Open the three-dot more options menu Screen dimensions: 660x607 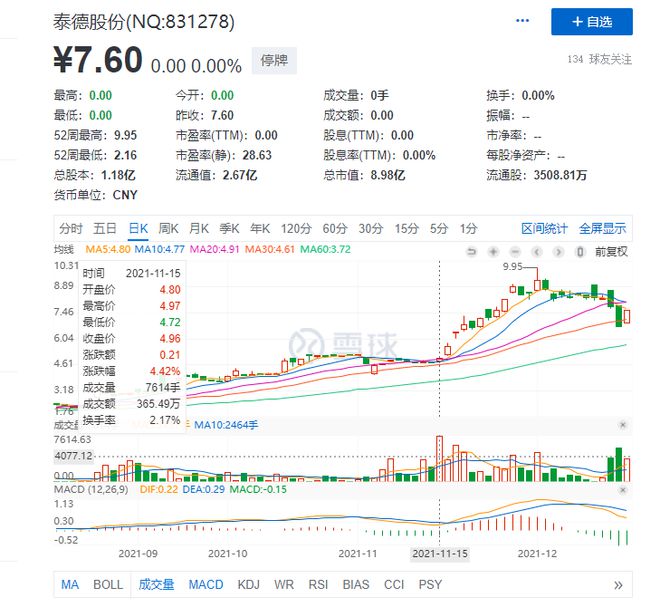pos(522,21)
